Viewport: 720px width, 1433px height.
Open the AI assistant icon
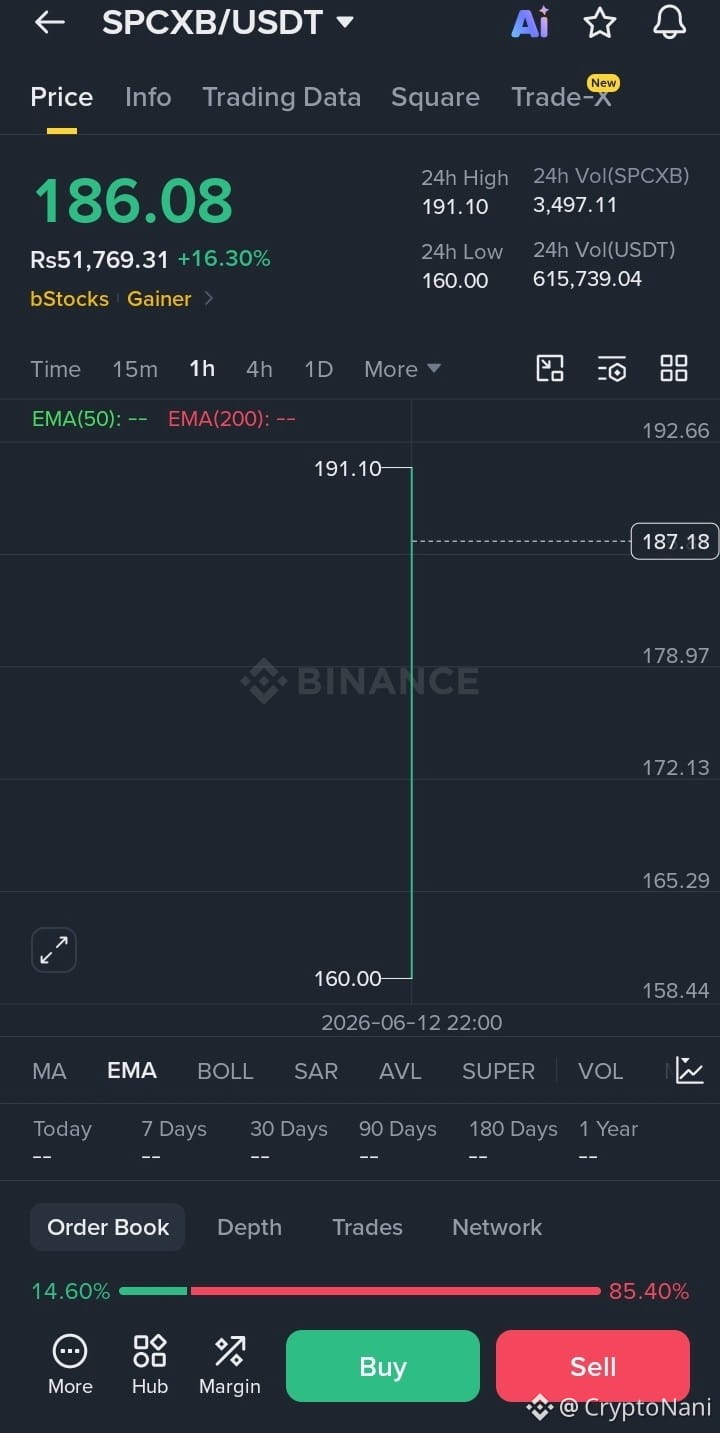pos(530,22)
